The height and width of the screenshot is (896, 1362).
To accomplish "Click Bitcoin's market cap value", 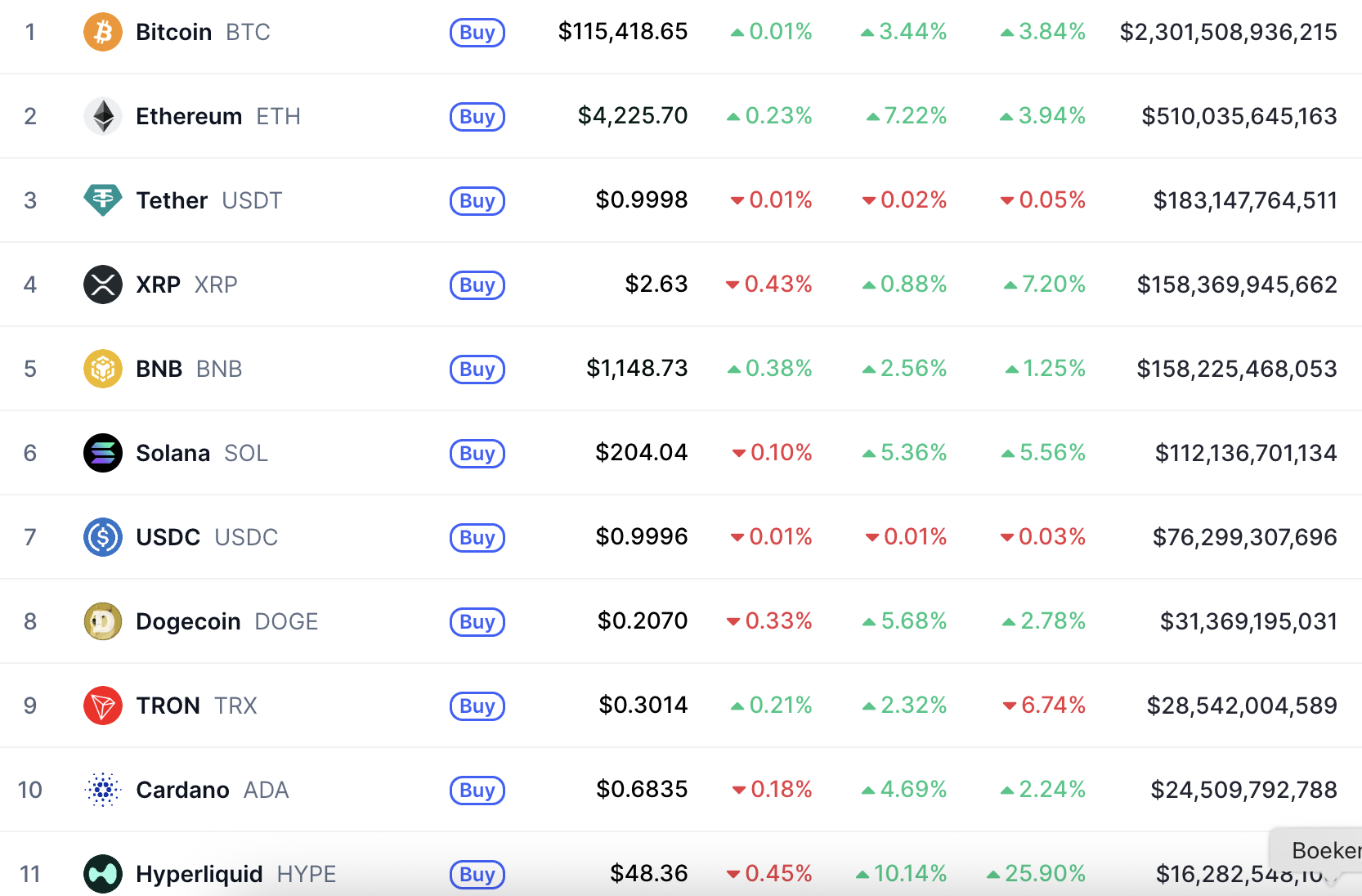I will pos(1228,32).
